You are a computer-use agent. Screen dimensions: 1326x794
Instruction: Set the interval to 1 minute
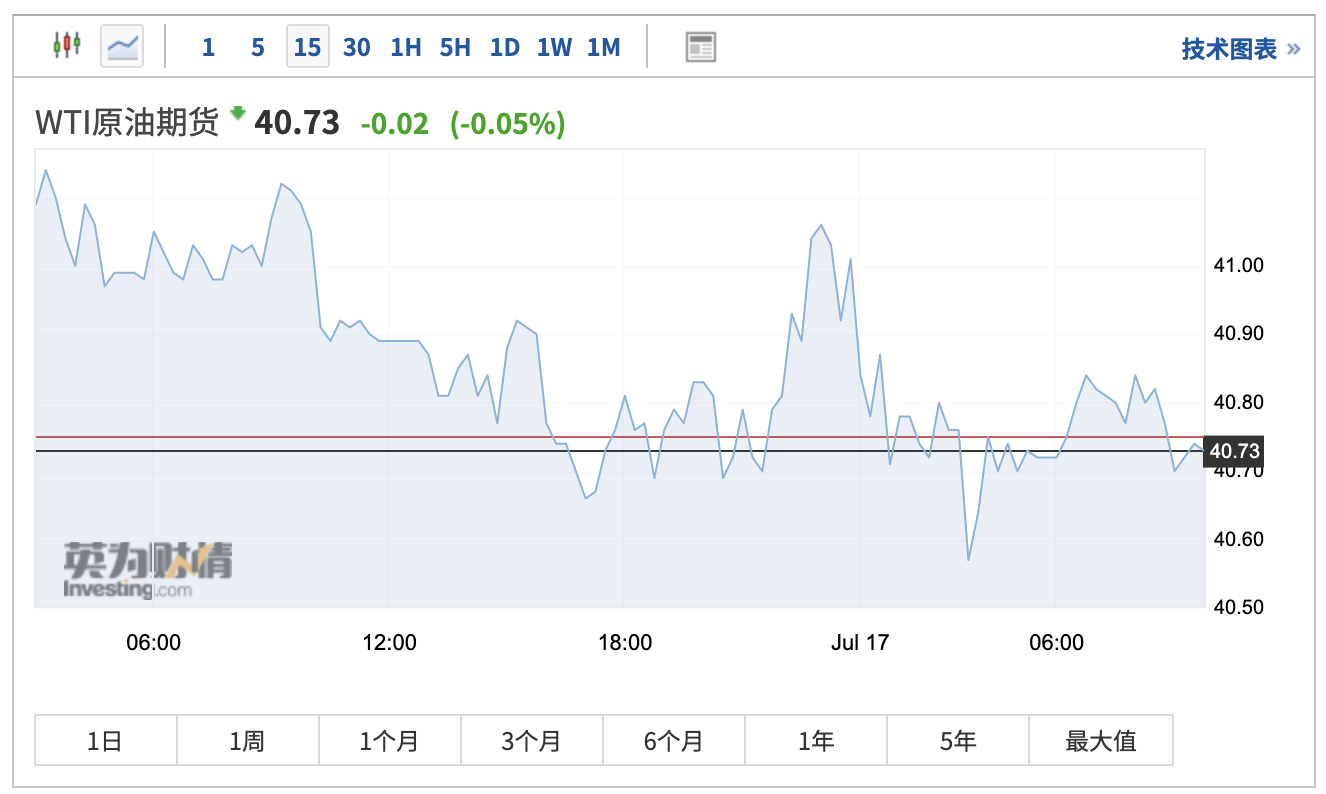(208, 47)
